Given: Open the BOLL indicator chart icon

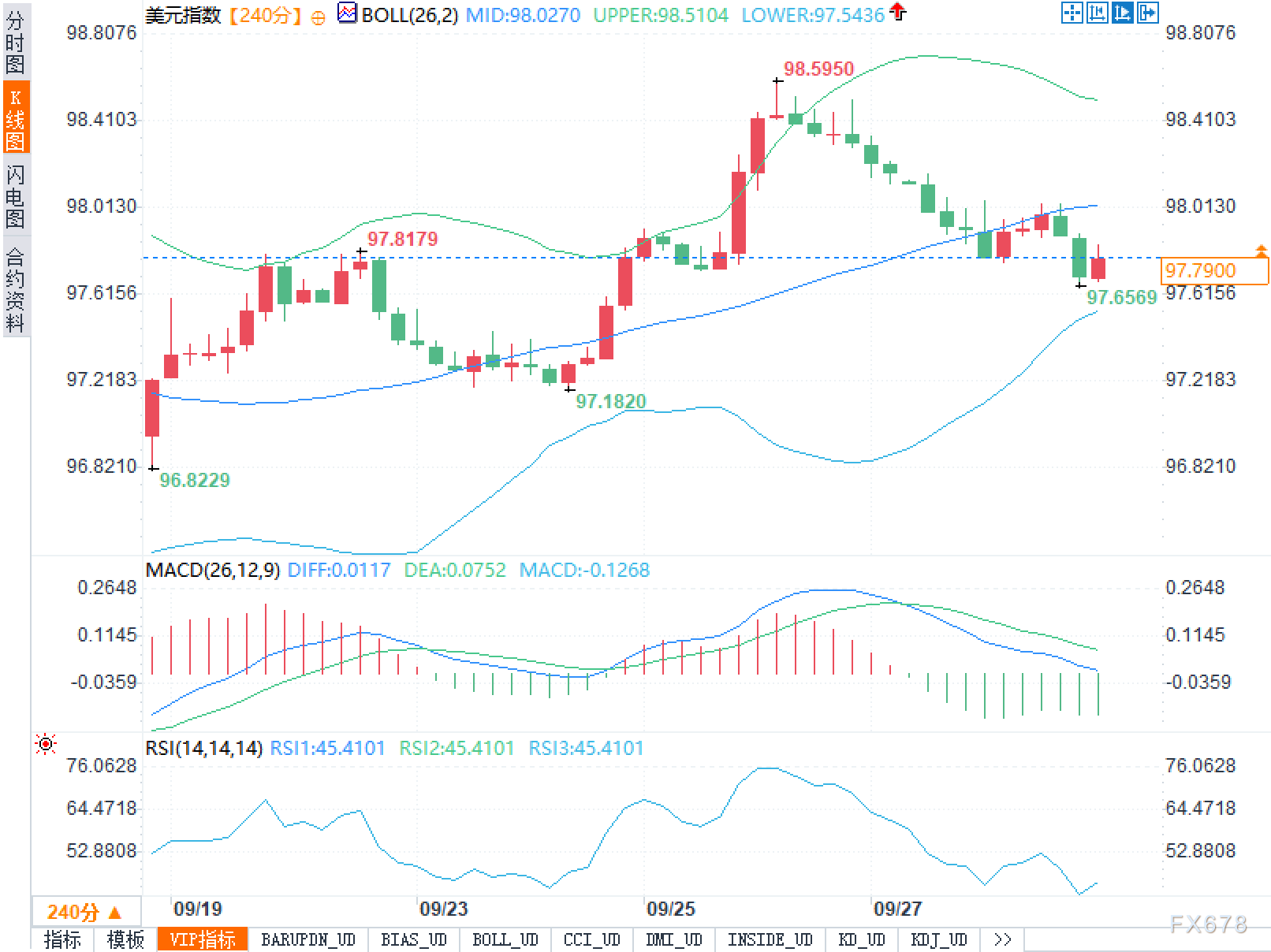Looking at the screenshot, I should [x=347, y=13].
